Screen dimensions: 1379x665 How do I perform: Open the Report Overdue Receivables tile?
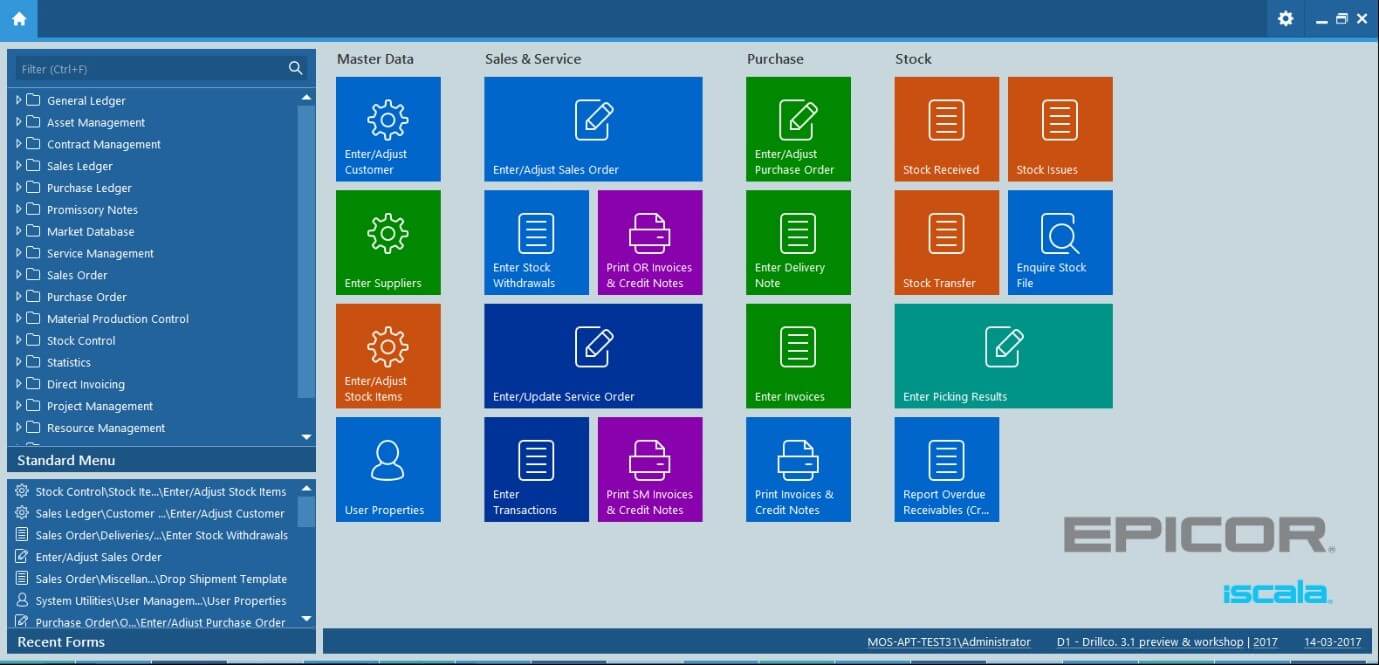(x=946, y=469)
